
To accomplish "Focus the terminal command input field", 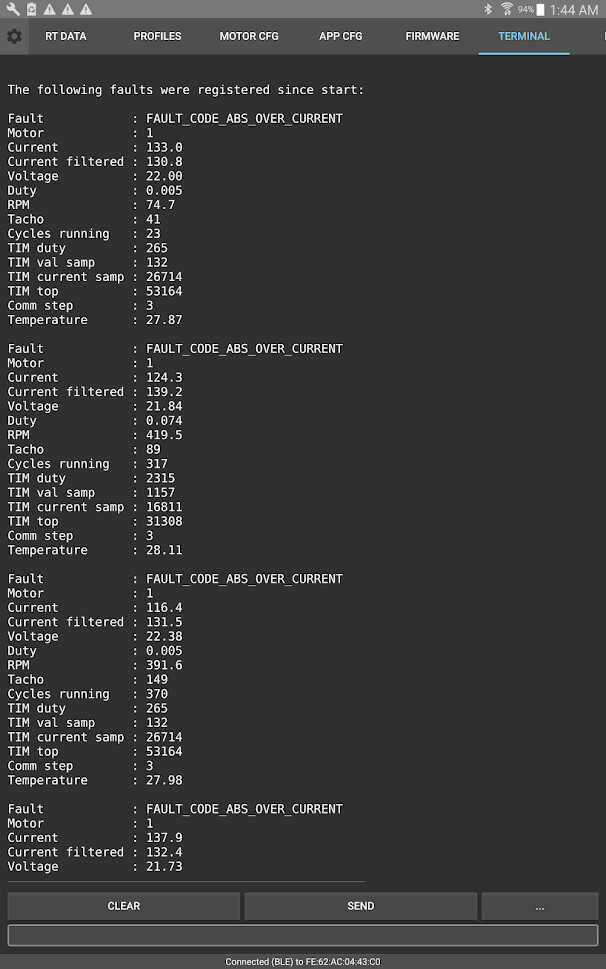I will tap(303, 935).
